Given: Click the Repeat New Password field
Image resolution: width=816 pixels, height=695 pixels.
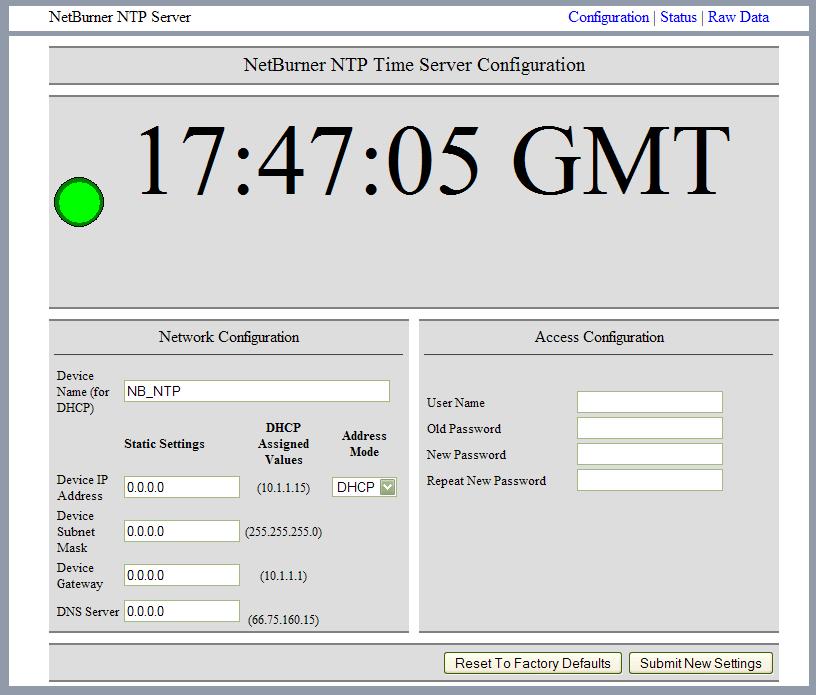Looking at the screenshot, I should (x=649, y=480).
